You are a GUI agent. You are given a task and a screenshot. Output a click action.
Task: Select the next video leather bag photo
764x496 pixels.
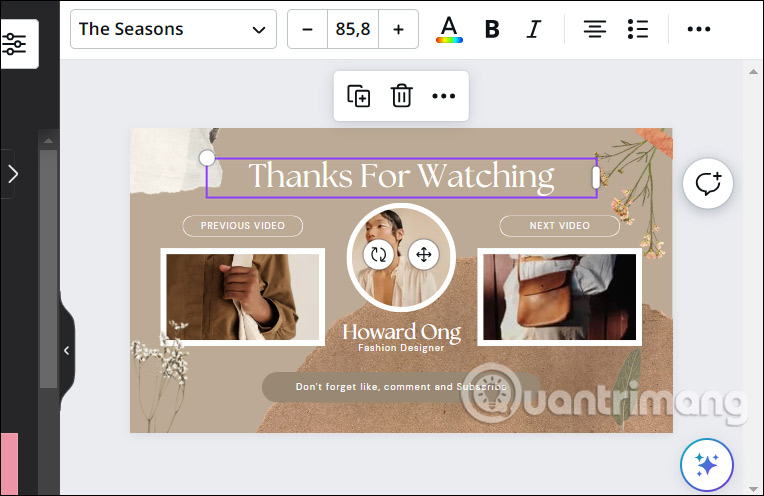[x=559, y=297]
